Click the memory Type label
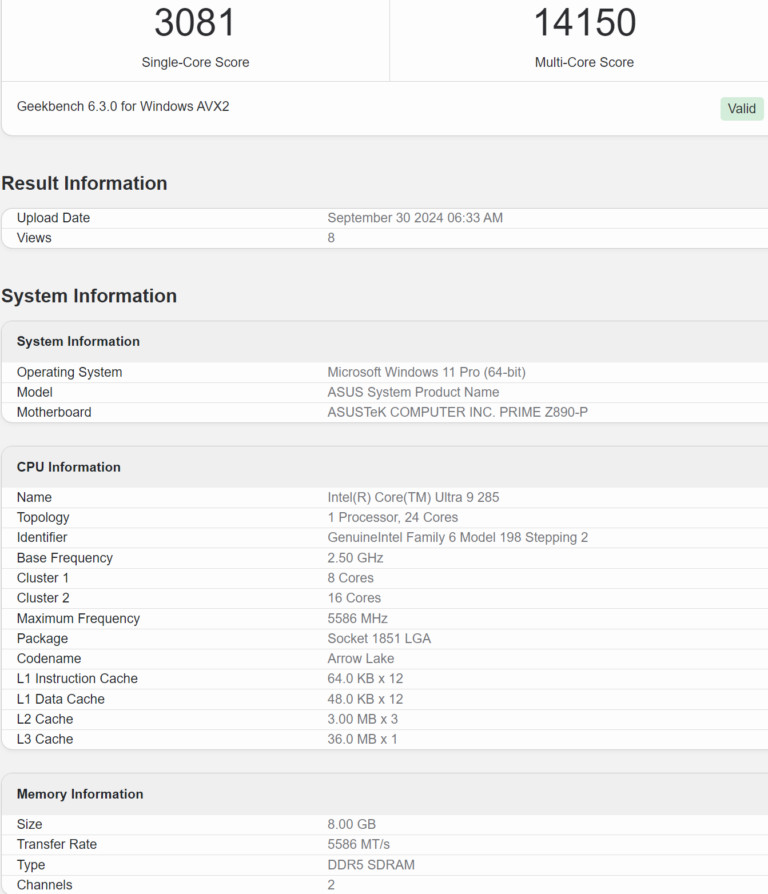This screenshot has height=894, width=768. click(x=31, y=865)
